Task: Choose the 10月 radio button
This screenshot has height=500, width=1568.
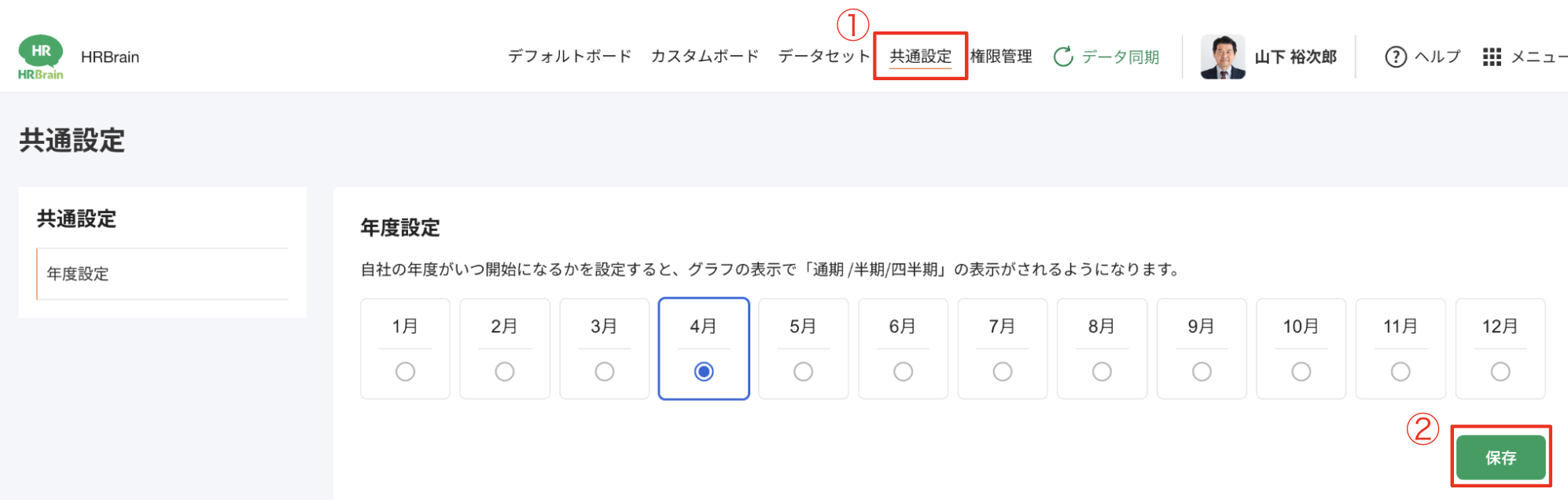Action: pyautogui.click(x=1301, y=371)
